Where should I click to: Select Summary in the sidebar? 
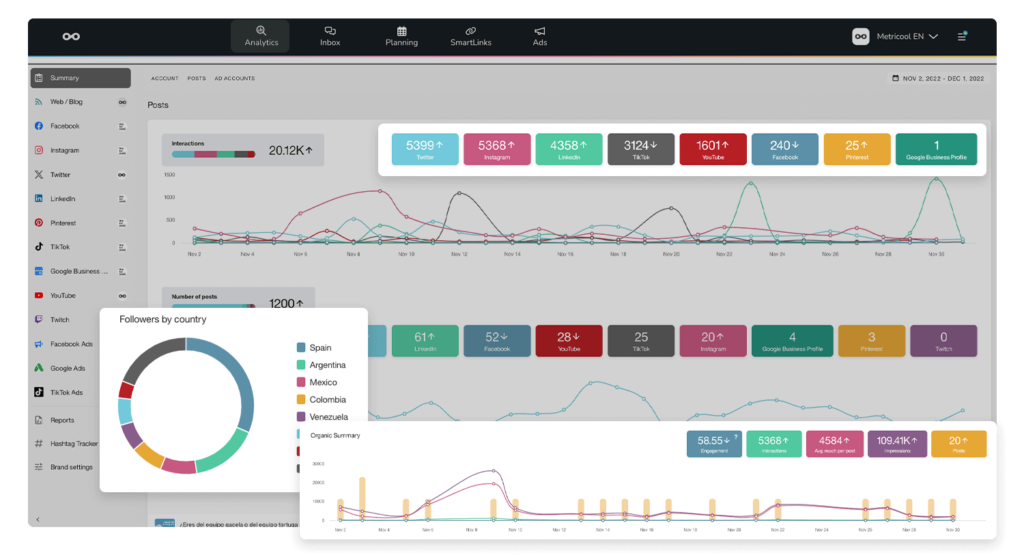[80, 78]
